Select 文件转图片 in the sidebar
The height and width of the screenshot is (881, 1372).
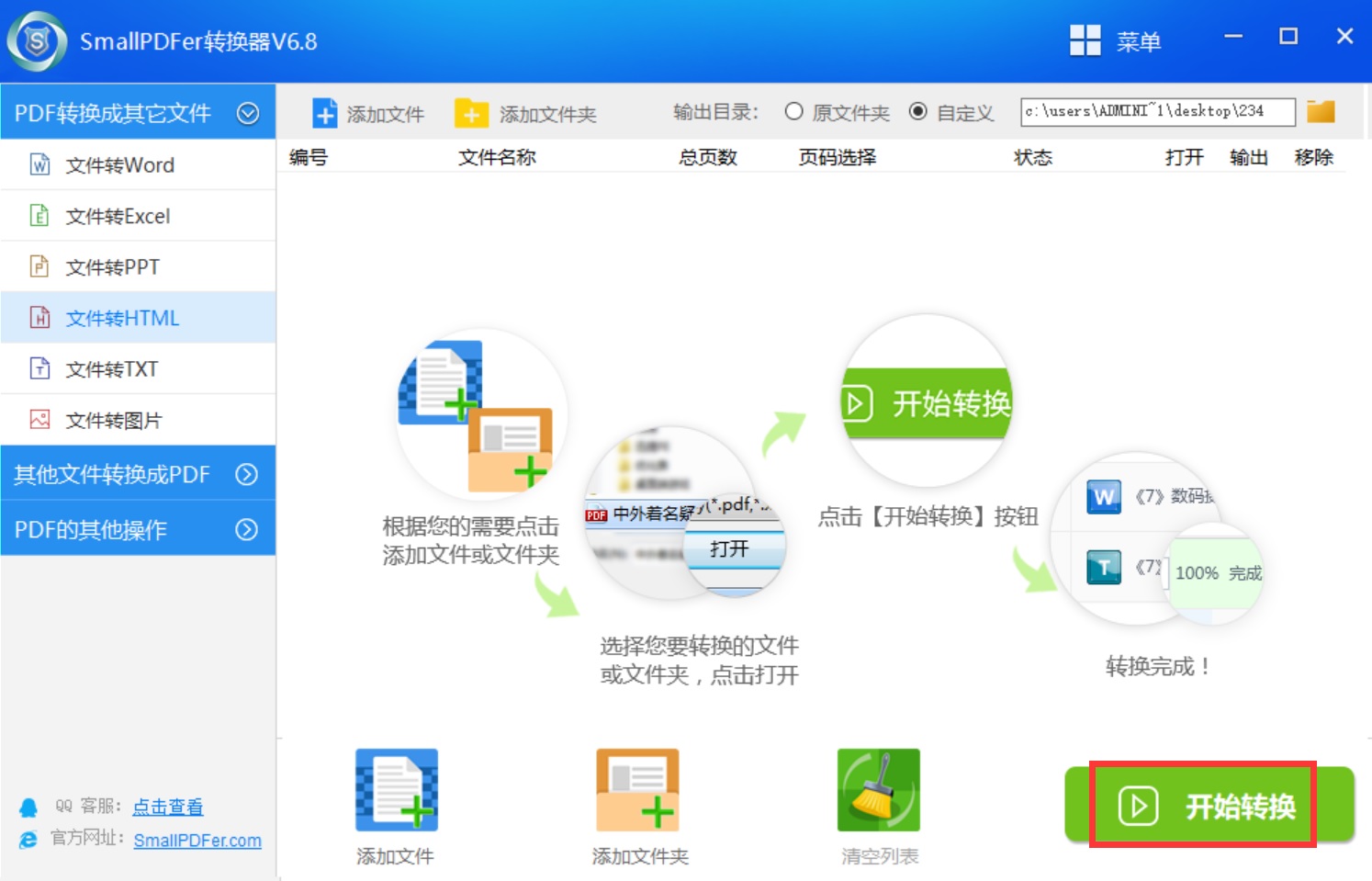[138, 420]
